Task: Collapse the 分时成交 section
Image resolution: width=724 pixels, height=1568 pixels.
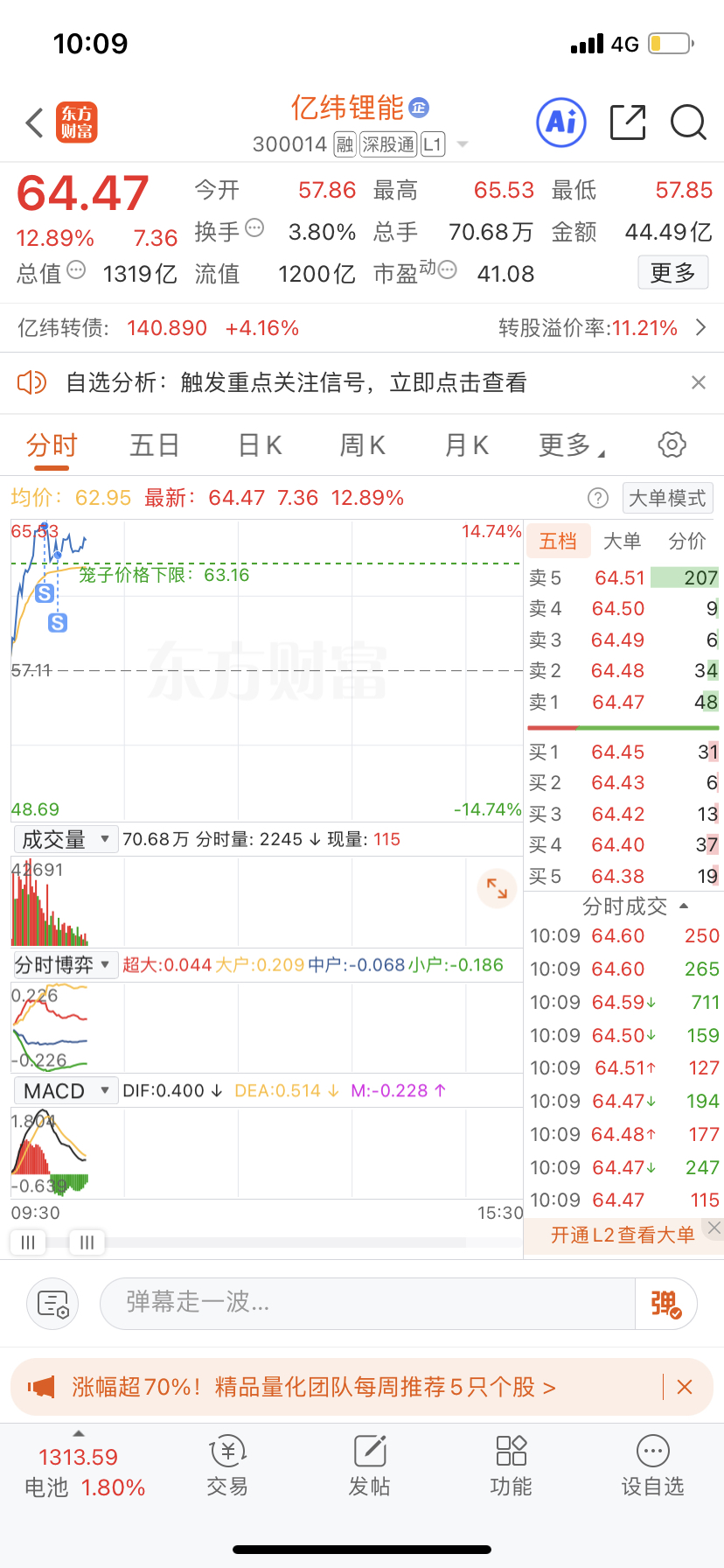Action: tap(684, 906)
